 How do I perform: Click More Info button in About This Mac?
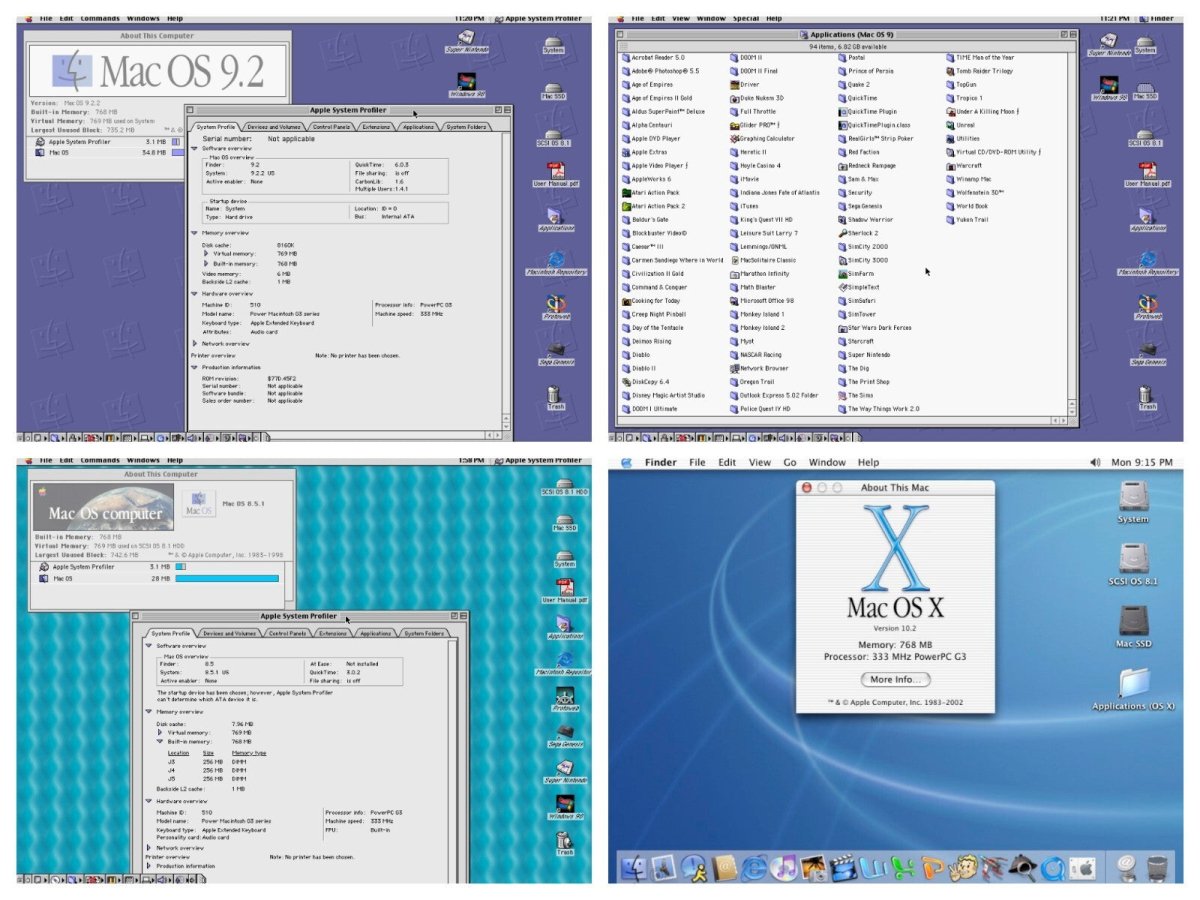[895, 679]
